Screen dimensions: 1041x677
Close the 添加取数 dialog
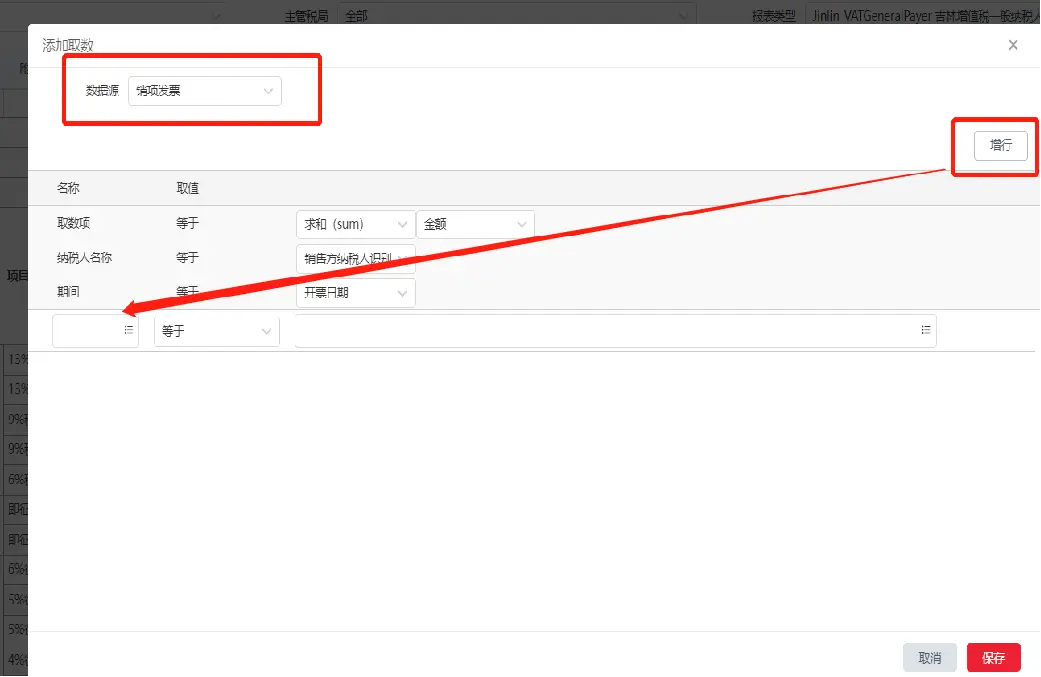pyautogui.click(x=1012, y=45)
